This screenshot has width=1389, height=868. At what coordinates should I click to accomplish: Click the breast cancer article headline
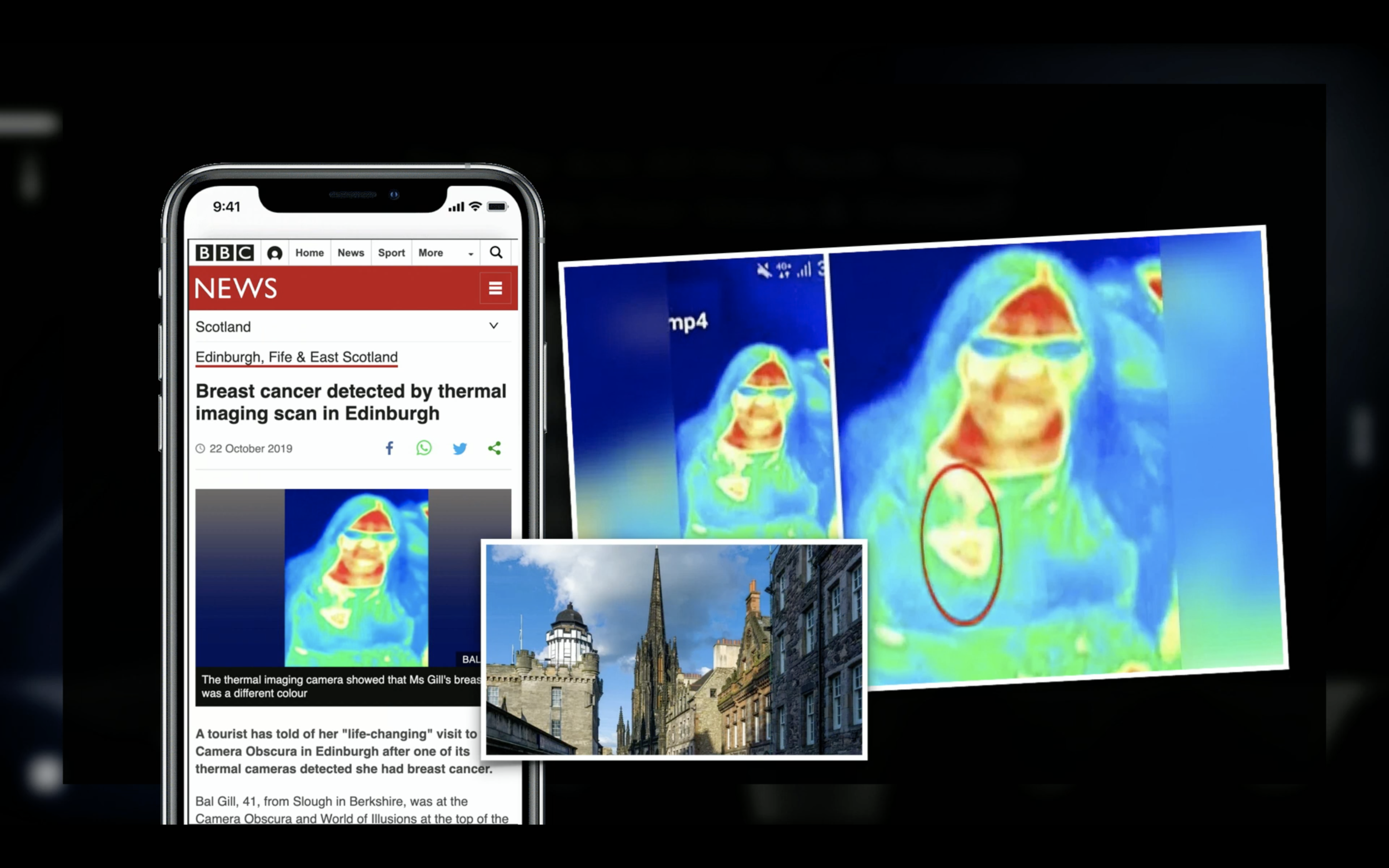(x=351, y=402)
